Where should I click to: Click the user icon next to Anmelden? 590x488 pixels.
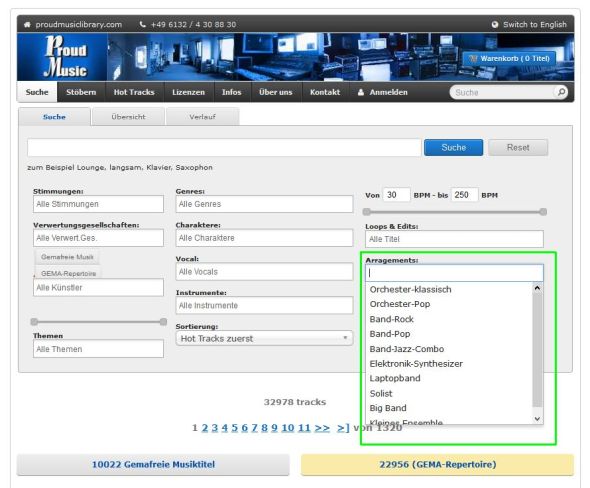(361, 92)
